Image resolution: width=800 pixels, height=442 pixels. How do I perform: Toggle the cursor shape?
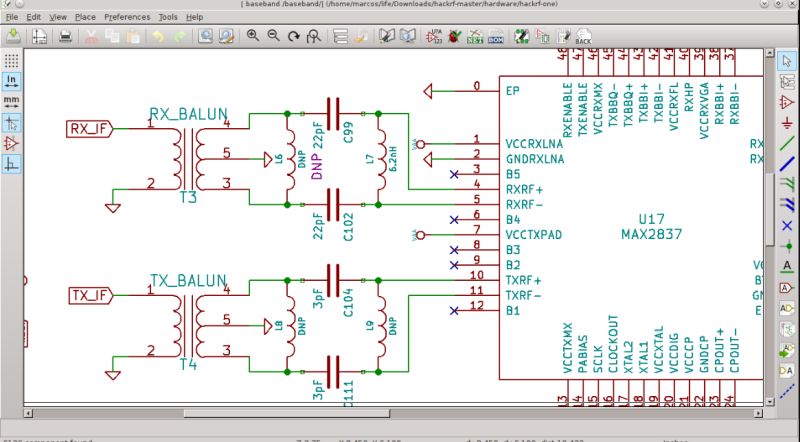click(x=11, y=123)
